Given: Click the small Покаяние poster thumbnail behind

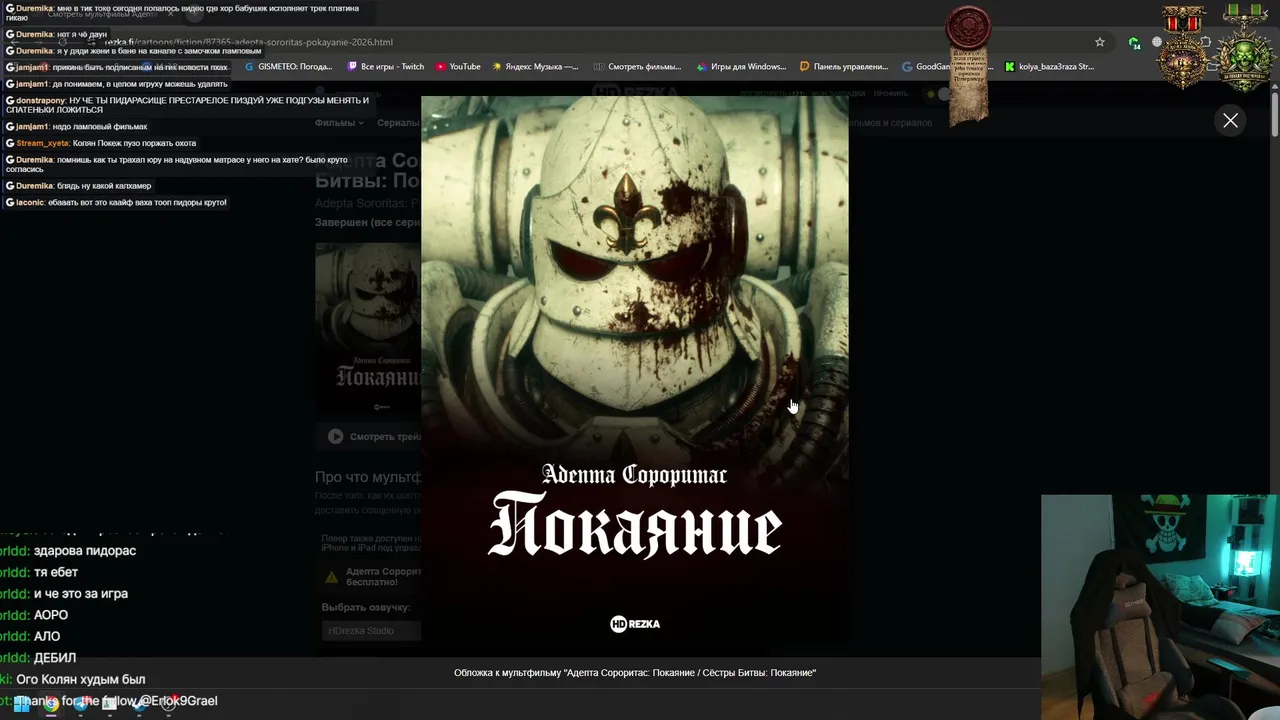Looking at the screenshot, I should tap(368, 328).
